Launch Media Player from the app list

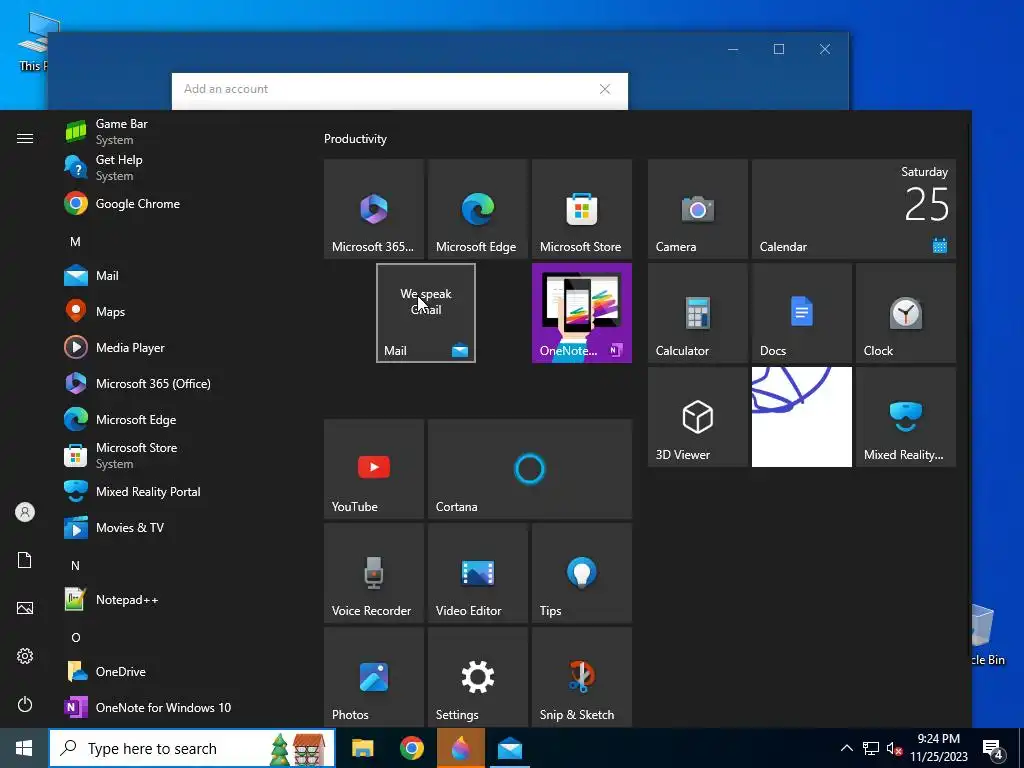pyautogui.click(x=180, y=347)
